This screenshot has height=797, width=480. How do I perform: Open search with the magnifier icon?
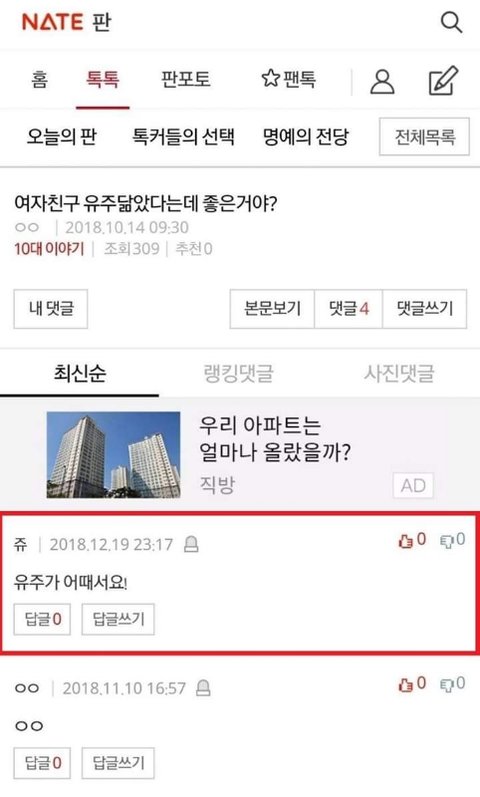(451, 22)
